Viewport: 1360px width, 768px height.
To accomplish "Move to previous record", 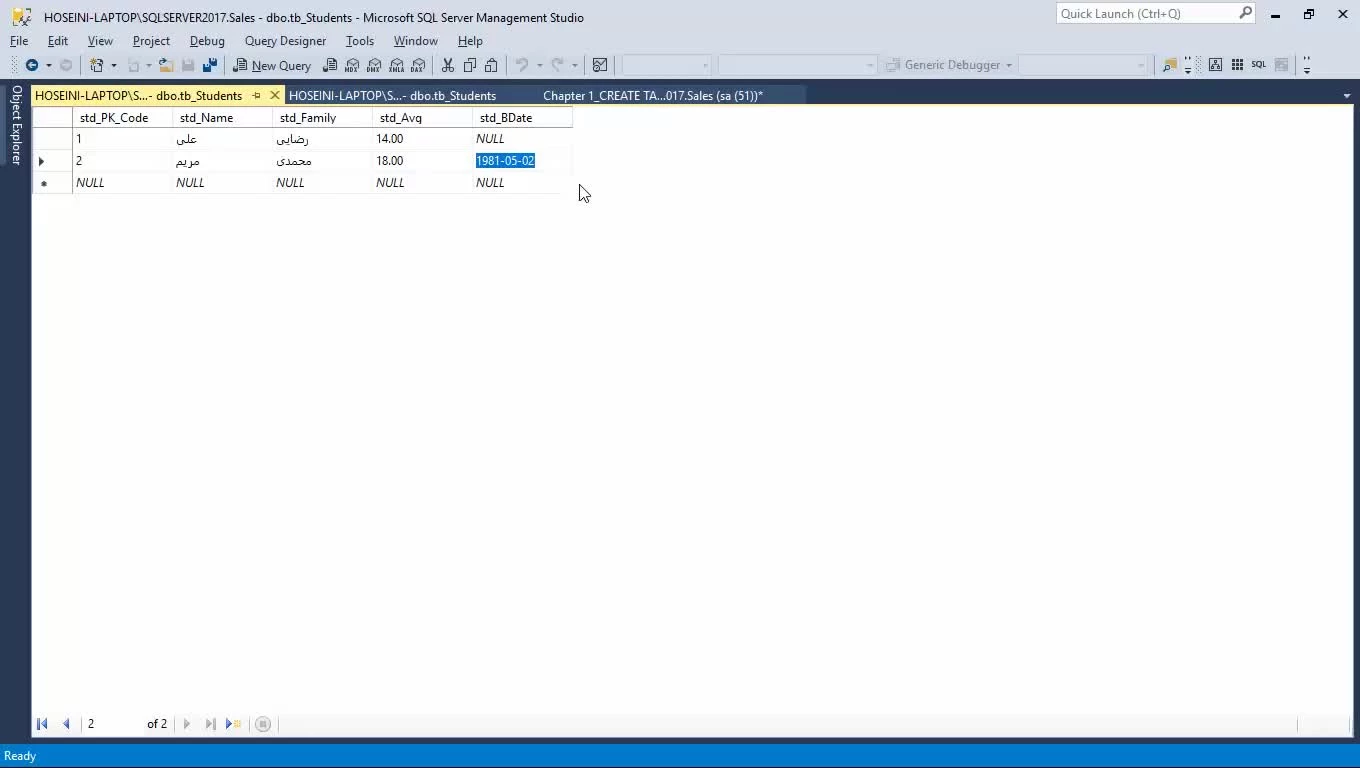I will click(66, 724).
